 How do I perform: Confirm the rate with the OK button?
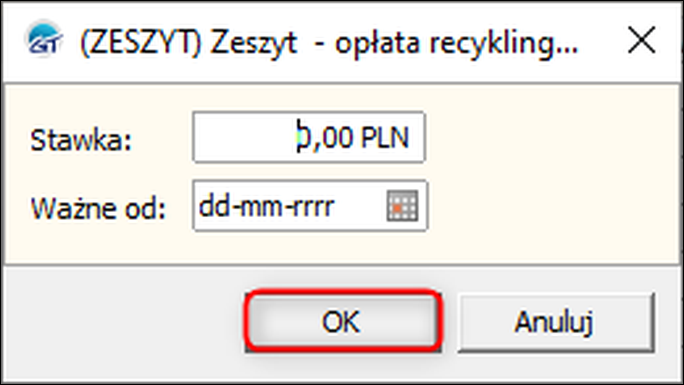click(x=343, y=321)
